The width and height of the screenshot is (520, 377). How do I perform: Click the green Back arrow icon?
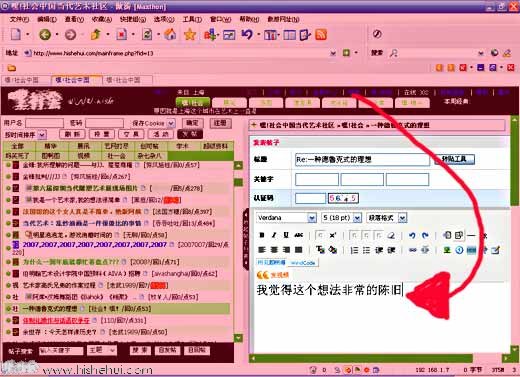(x=45, y=34)
